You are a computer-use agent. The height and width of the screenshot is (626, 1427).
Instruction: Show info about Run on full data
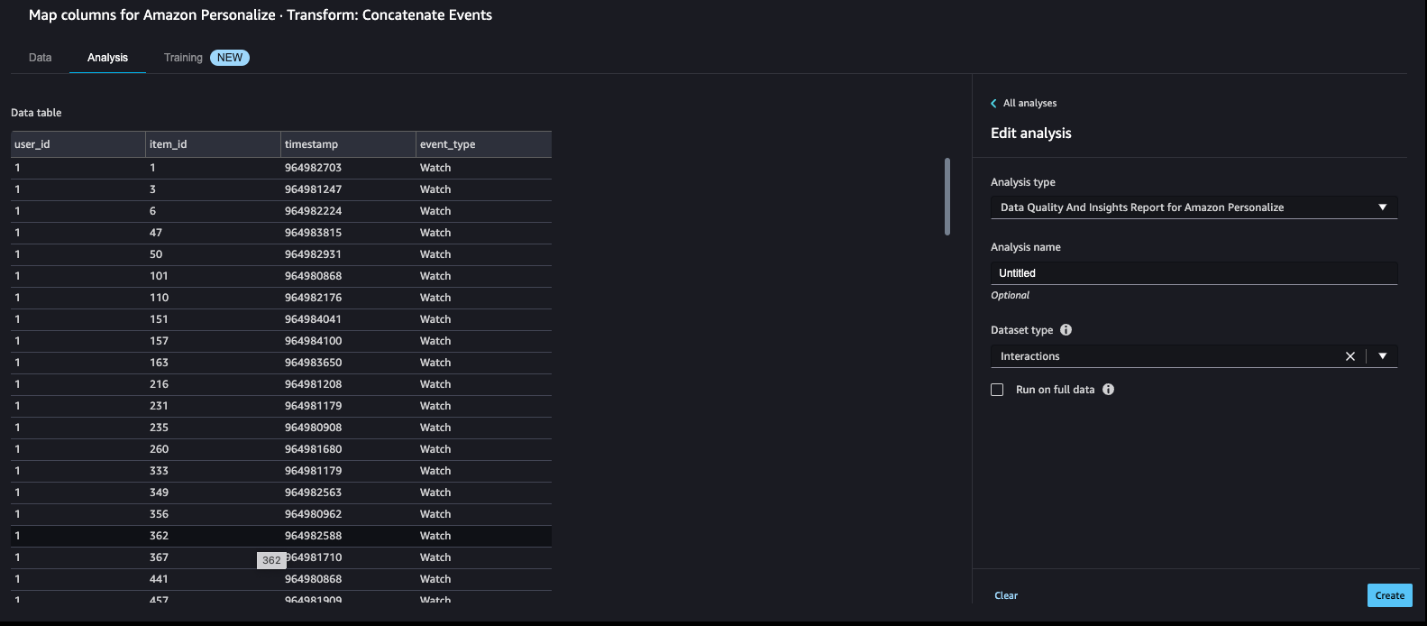tap(1108, 389)
